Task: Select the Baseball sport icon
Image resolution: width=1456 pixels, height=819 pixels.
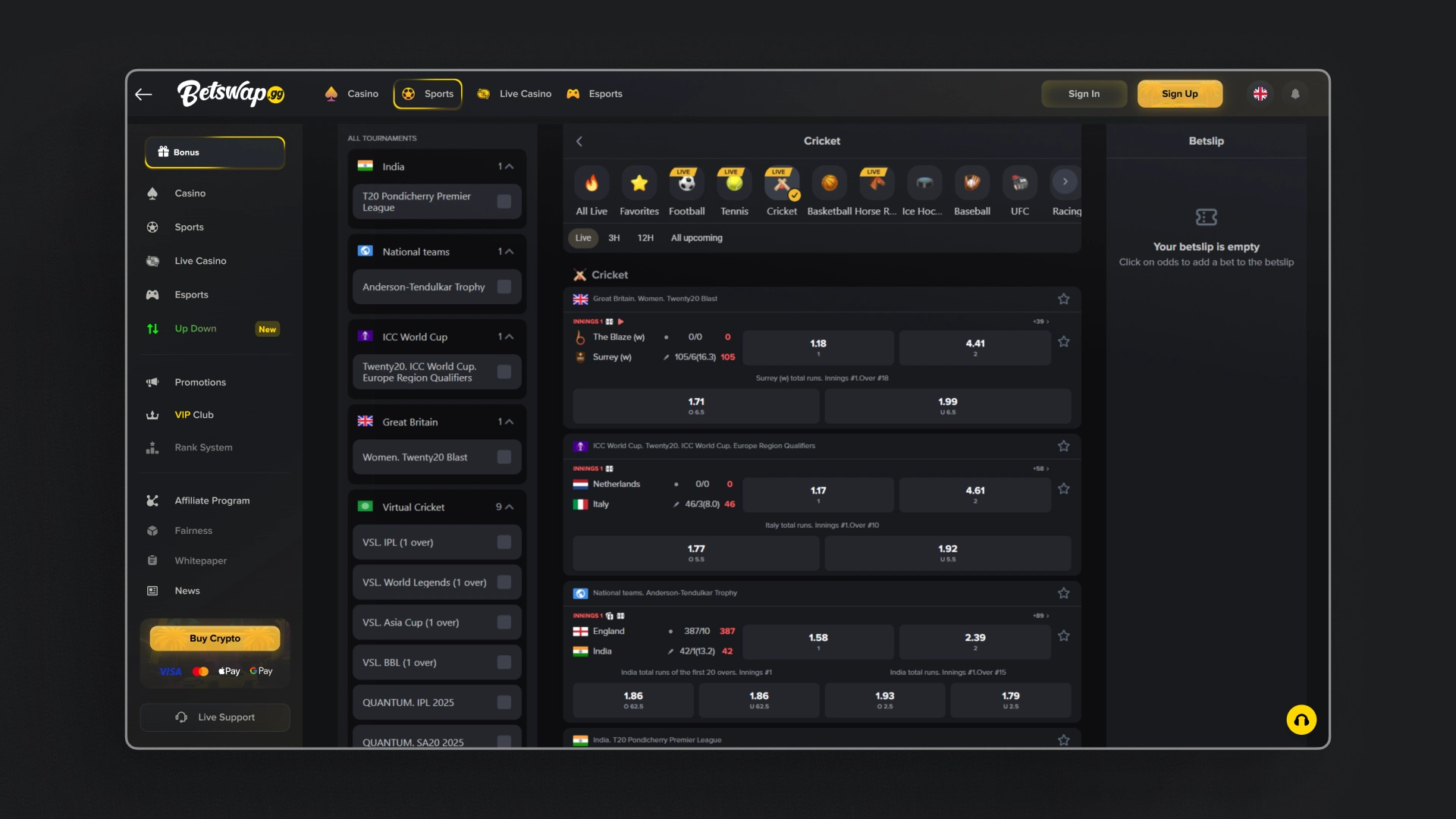Action: click(972, 183)
